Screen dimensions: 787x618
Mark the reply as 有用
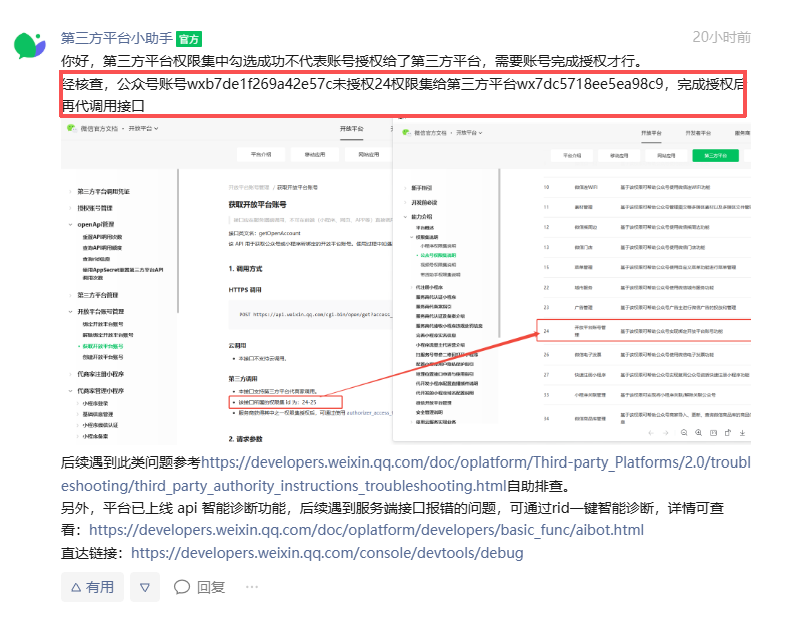pos(92,587)
